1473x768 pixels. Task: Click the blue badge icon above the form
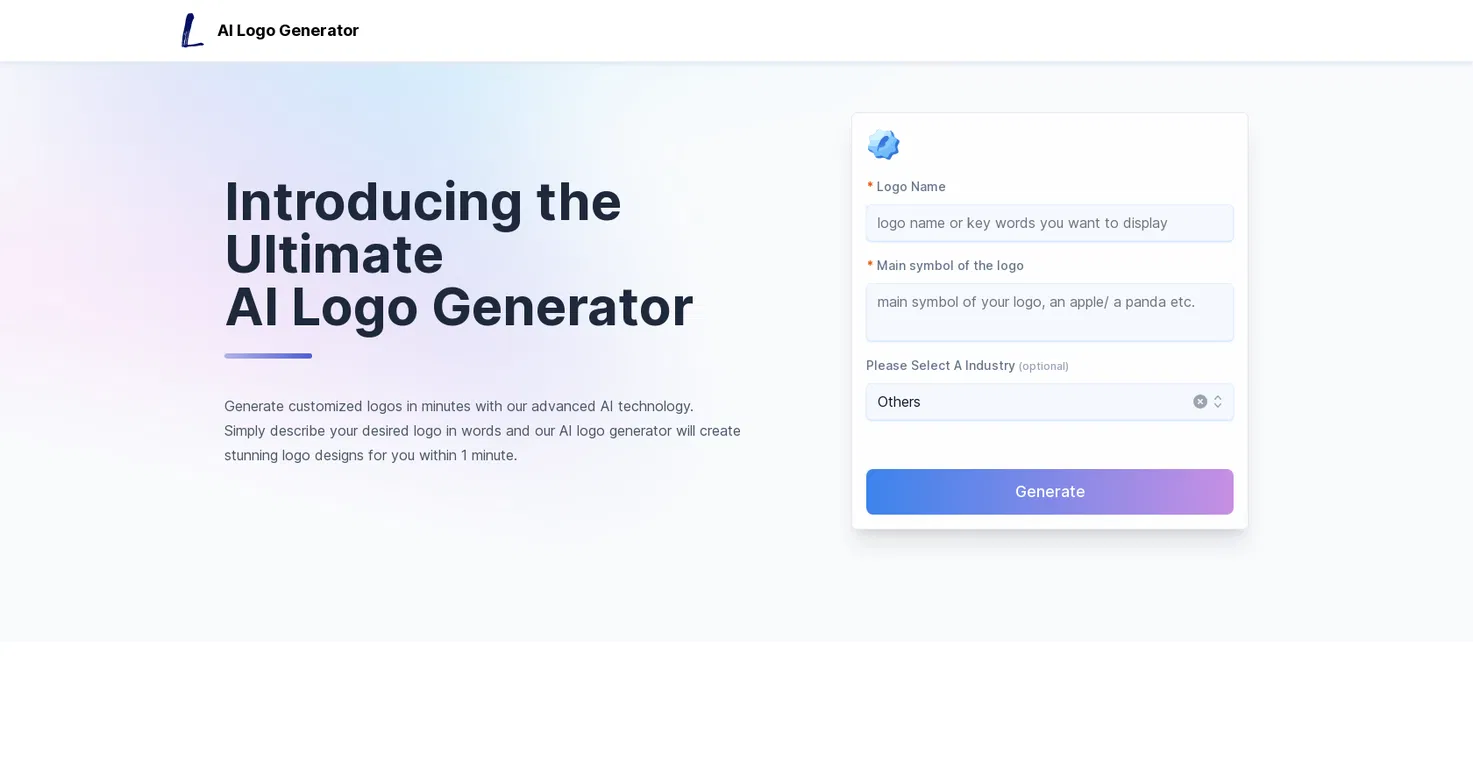point(884,144)
